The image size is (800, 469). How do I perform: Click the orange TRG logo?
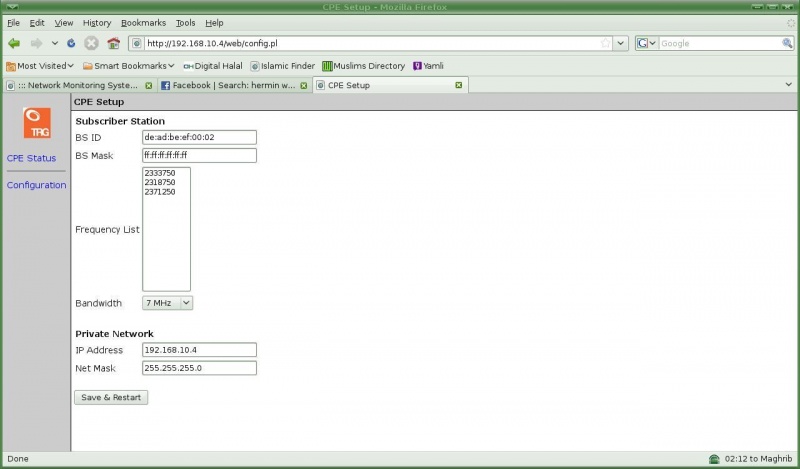coord(37,123)
